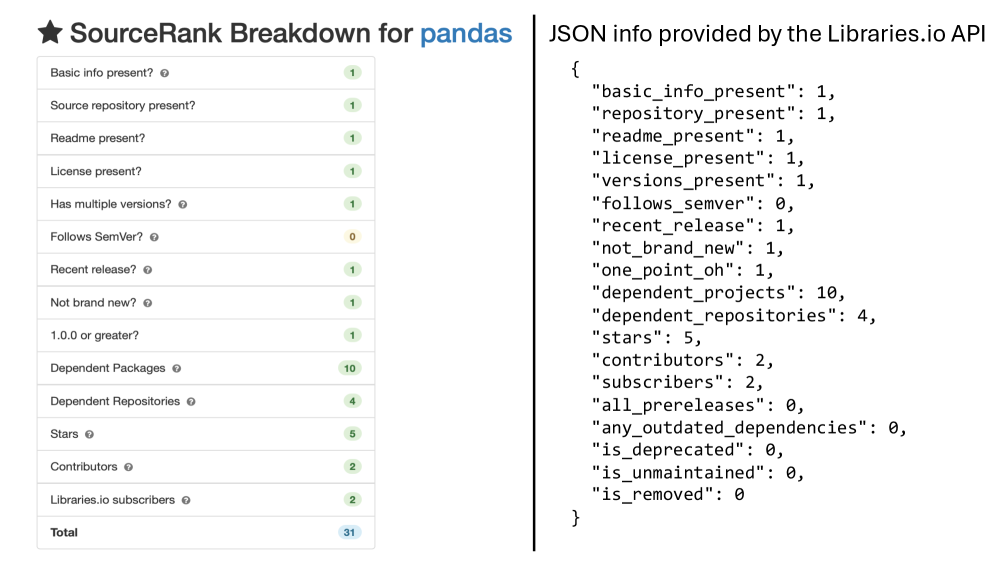Click the Total score badge 31
996x561 pixels.
click(x=349, y=532)
